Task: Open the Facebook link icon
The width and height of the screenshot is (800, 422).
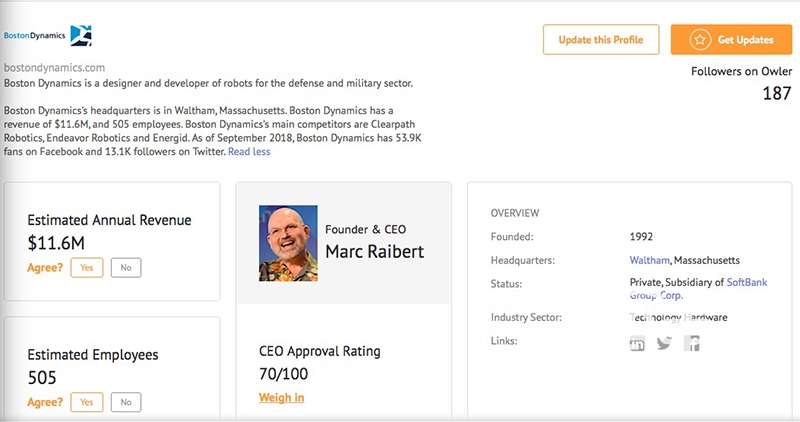Action: point(691,344)
